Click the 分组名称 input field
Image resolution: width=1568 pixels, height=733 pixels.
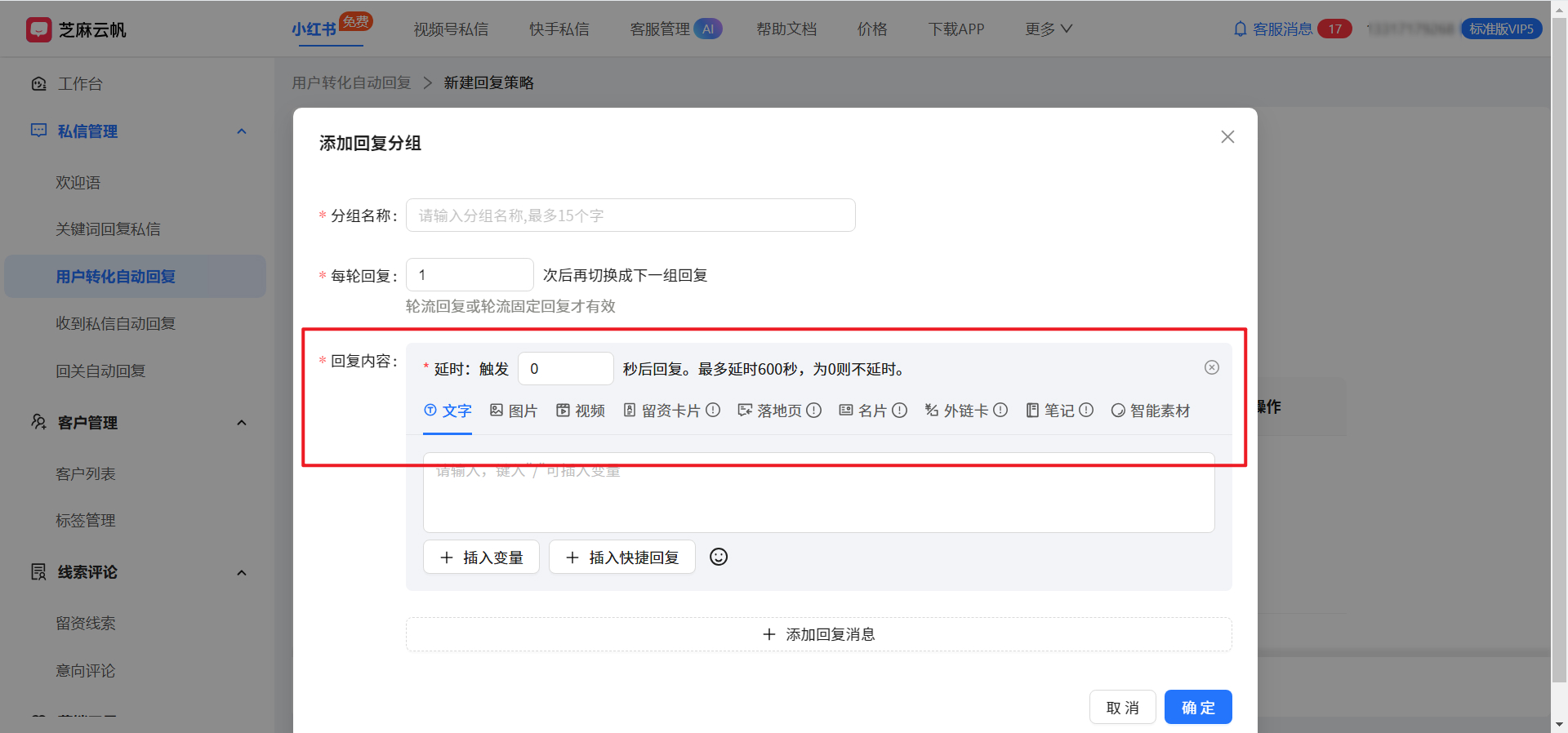click(x=630, y=215)
